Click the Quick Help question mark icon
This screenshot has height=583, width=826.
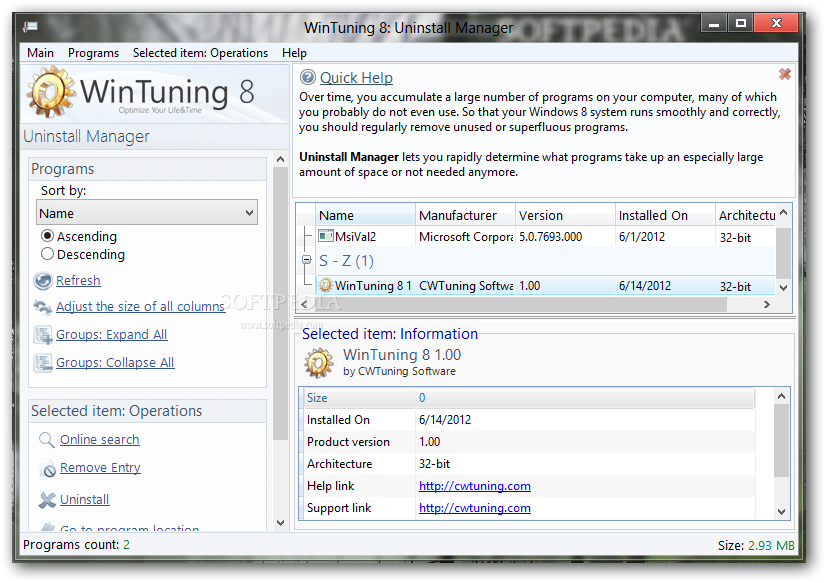pyautogui.click(x=307, y=77)
